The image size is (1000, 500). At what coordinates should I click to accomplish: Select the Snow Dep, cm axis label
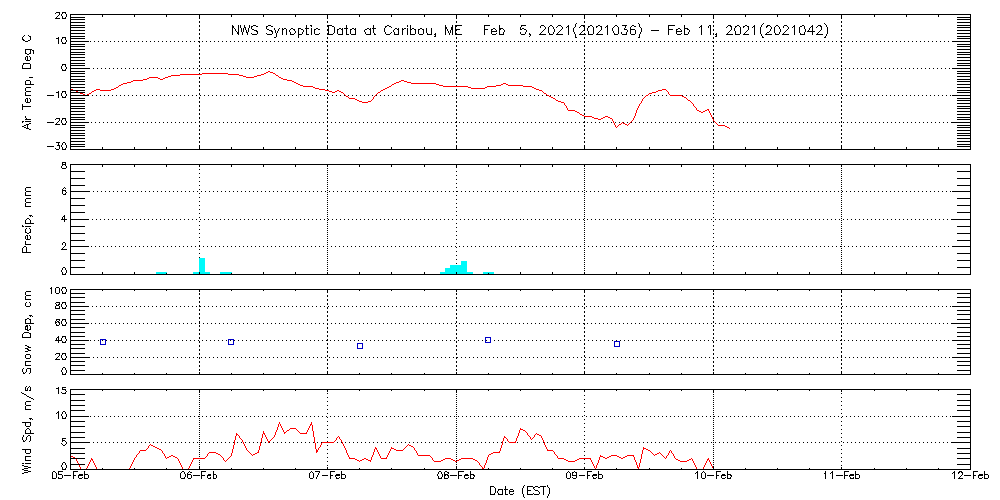28,332
